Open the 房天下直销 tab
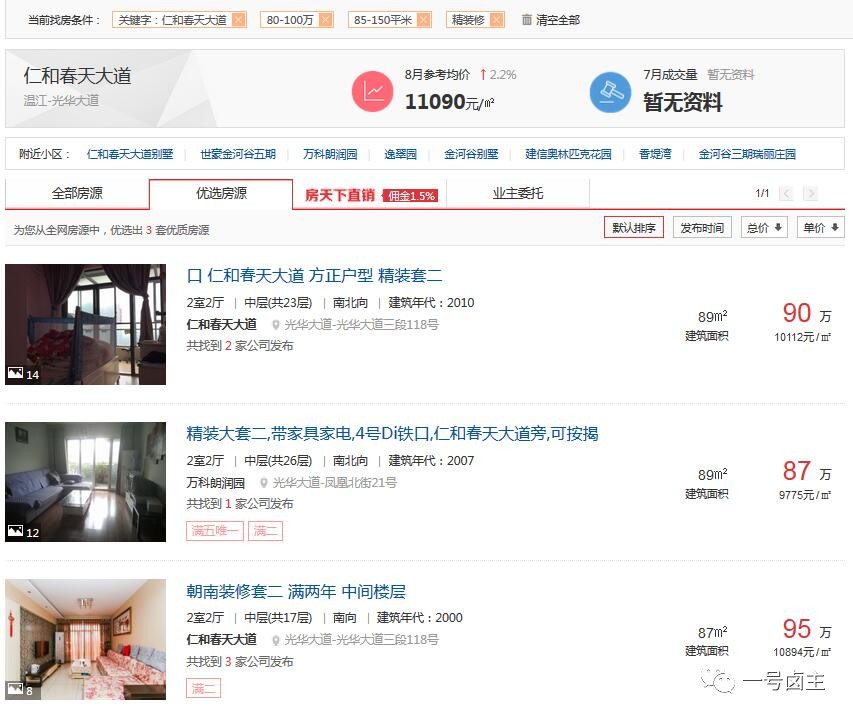This screenshot has width=853, height=718. 370,195
